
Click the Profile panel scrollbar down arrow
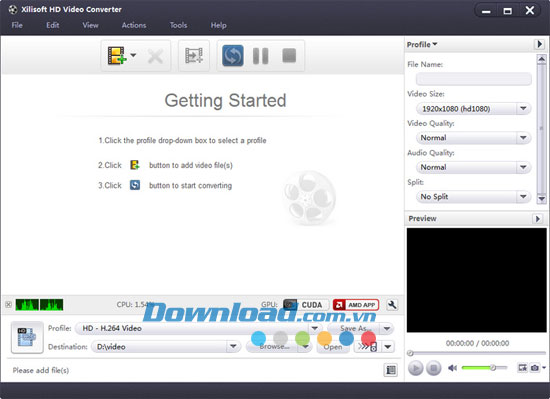[x=541, y=199]
